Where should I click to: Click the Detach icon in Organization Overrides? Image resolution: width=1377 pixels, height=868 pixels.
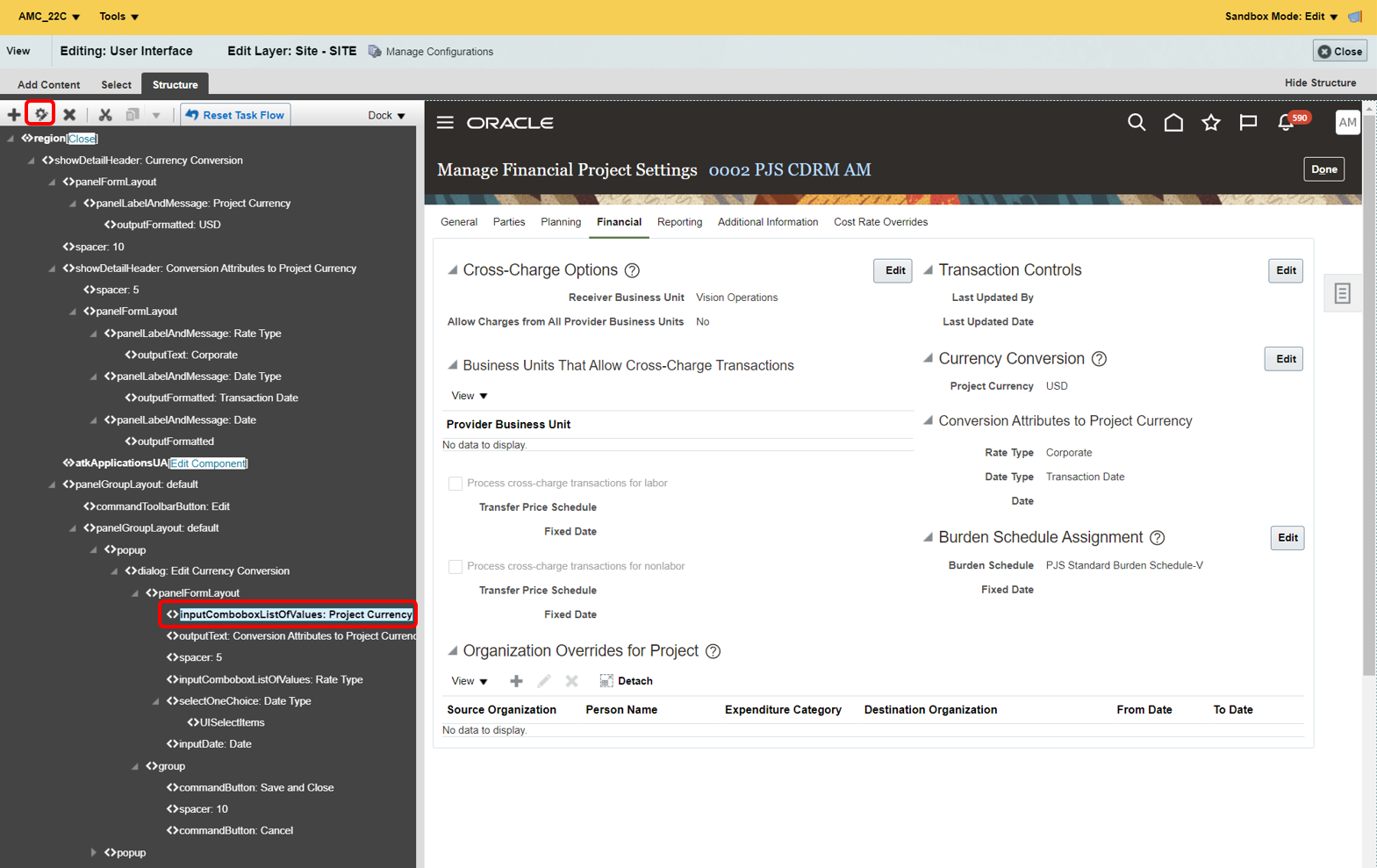(x=606, y=681)
